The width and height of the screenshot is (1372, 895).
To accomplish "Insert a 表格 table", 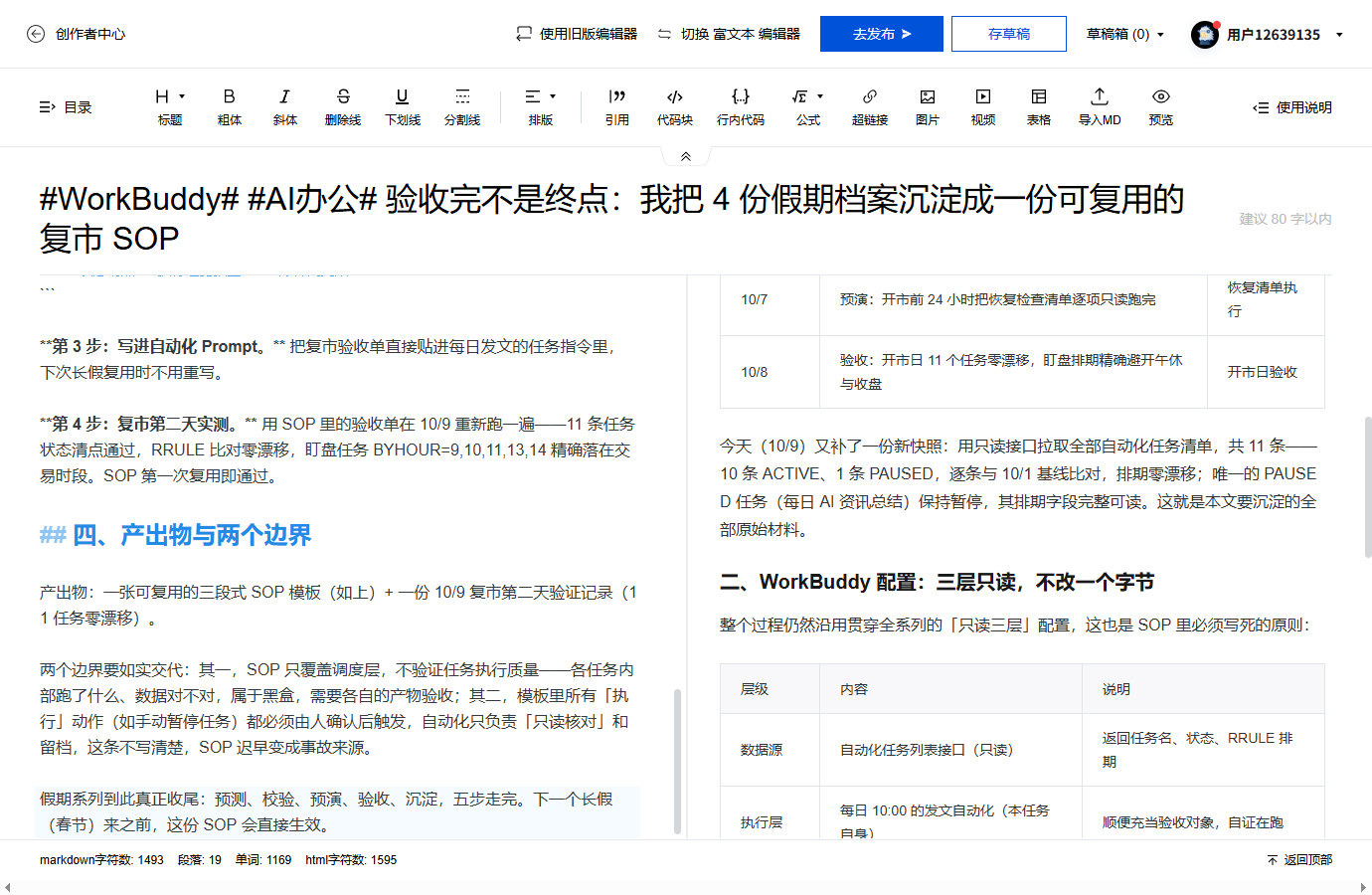I will [x=1039, y=106].
